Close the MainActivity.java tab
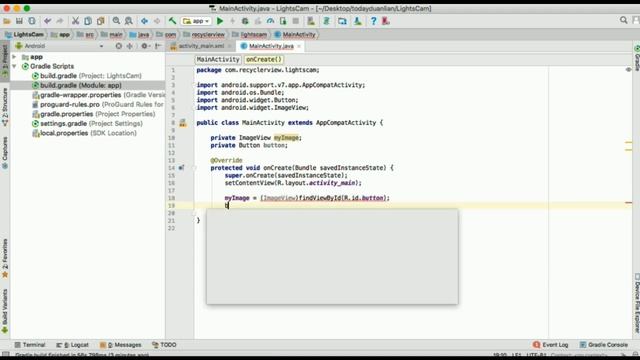The image size is (640, 360). click(x=299, y=46)
